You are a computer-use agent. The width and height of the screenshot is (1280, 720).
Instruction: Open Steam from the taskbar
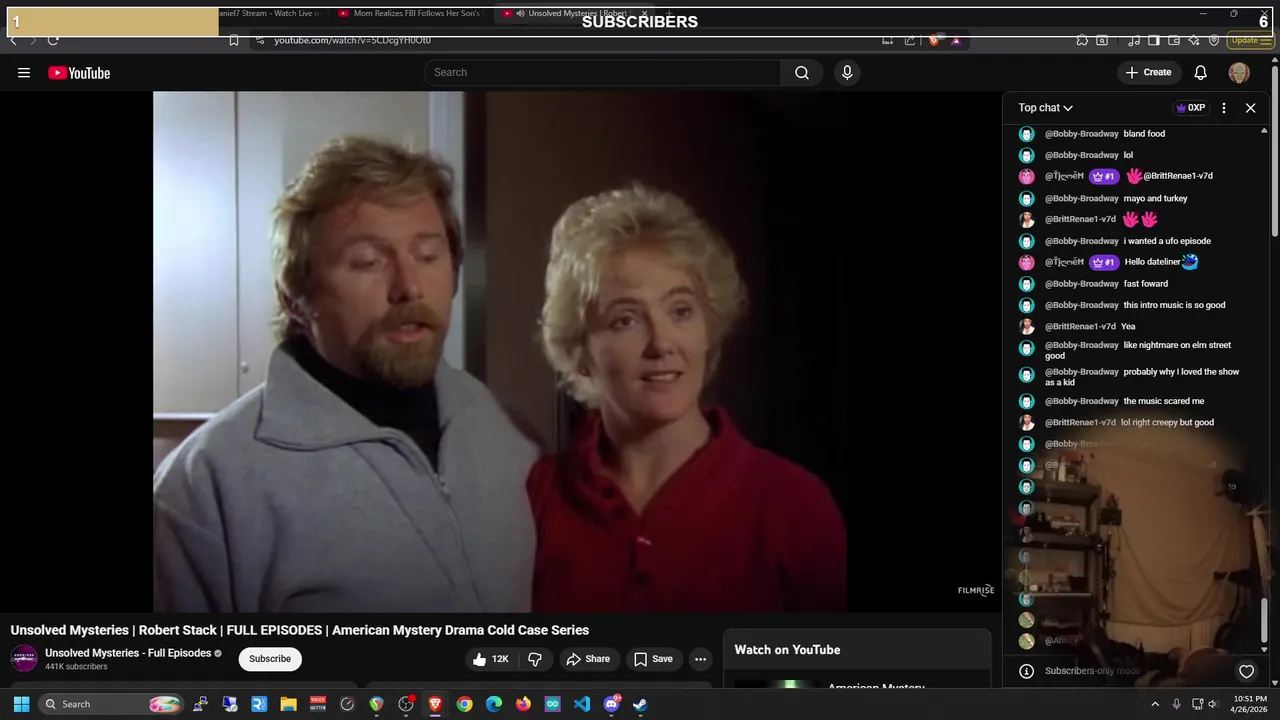(x=640, y=704)
